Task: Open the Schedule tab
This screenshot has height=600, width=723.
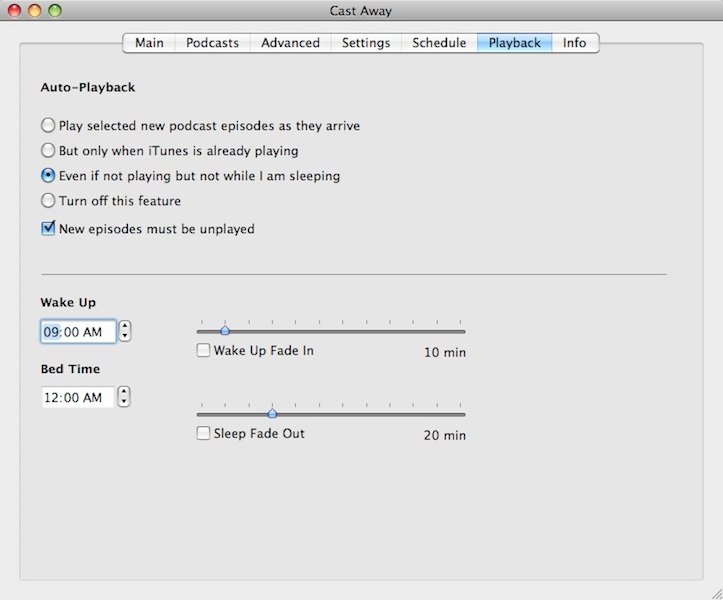Action: click(439, 43)
